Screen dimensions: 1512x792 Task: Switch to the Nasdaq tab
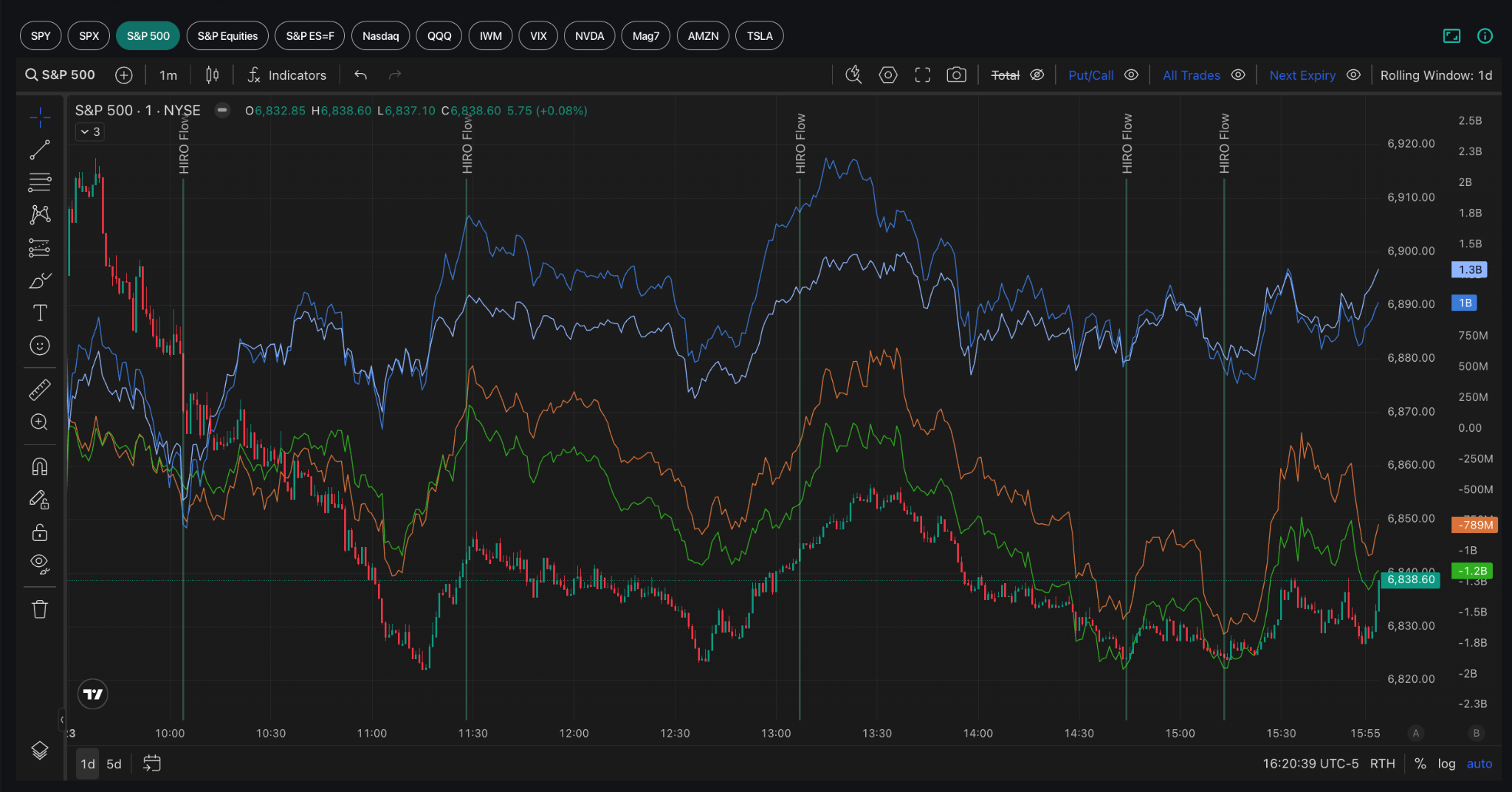[380, 35]
